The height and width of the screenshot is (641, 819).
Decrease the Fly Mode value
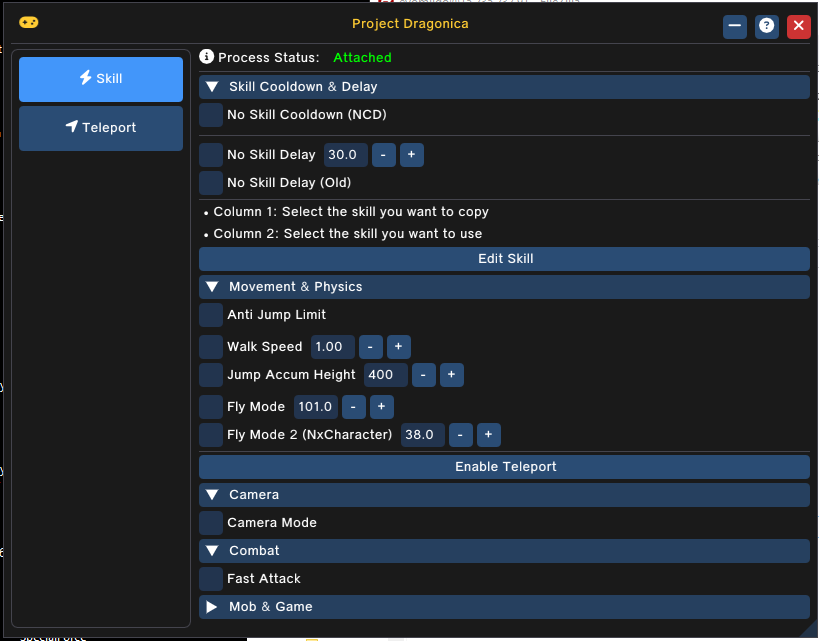(354, 407)
